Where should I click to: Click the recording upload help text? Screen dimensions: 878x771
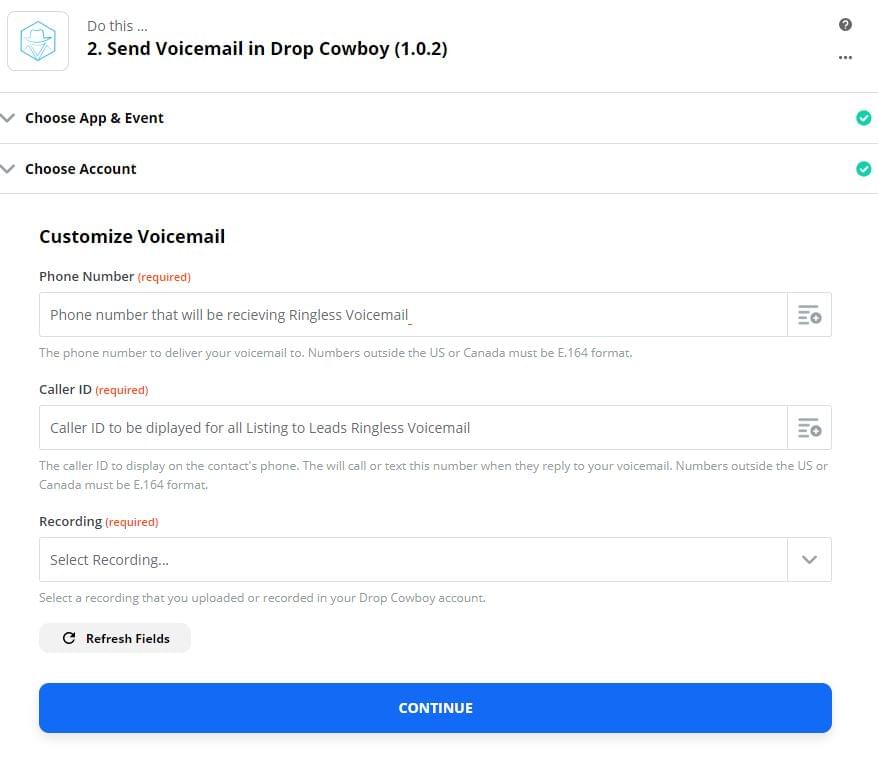[262, 598]
